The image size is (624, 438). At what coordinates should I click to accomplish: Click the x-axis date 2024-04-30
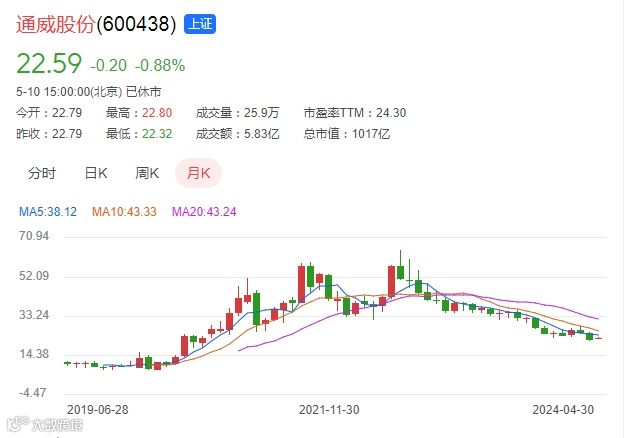click(563, 410)
